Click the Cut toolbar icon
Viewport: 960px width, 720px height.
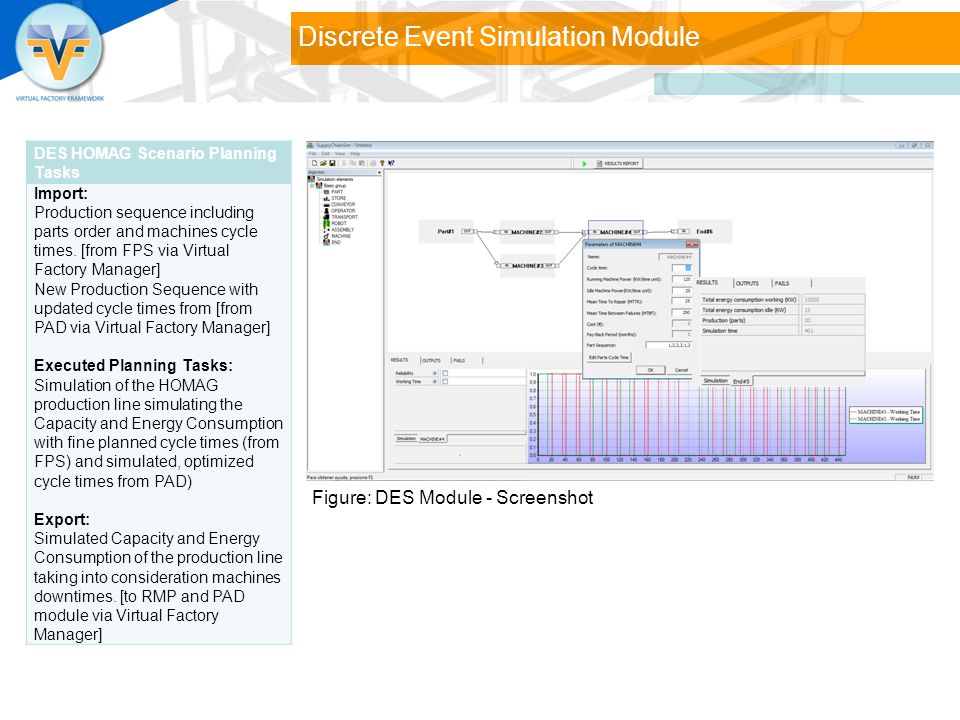coord(343,163)
